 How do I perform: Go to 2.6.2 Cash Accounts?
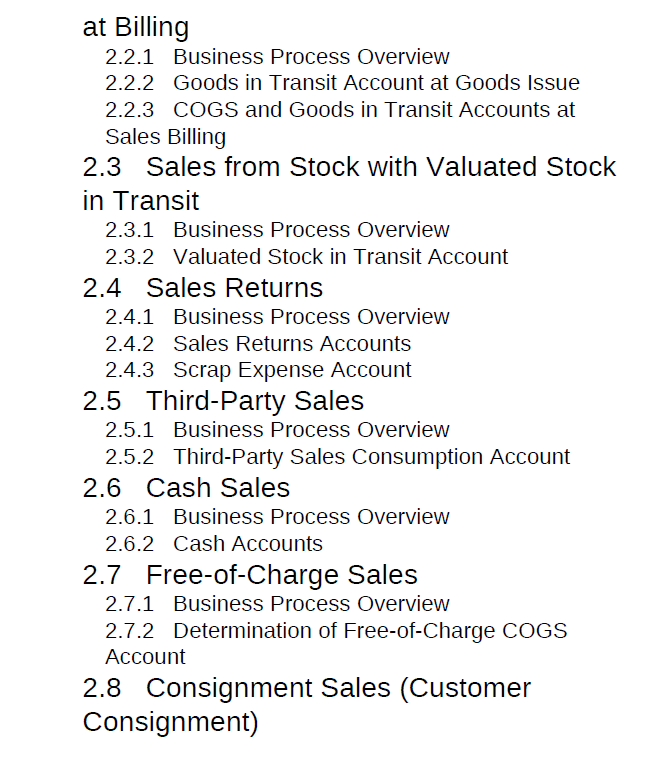click(x=214, y=544)
